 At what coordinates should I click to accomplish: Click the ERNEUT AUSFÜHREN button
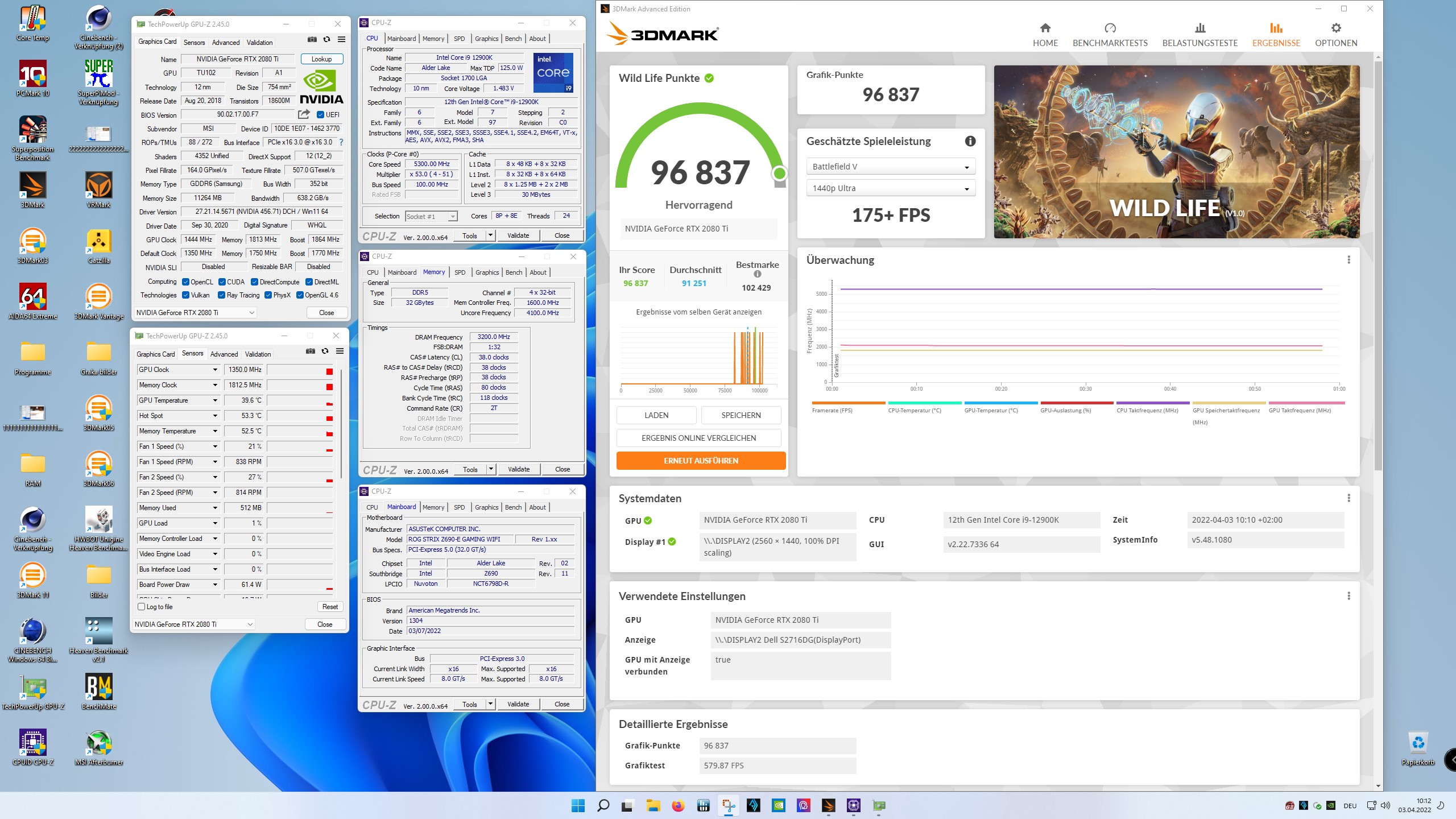point(701,461)
